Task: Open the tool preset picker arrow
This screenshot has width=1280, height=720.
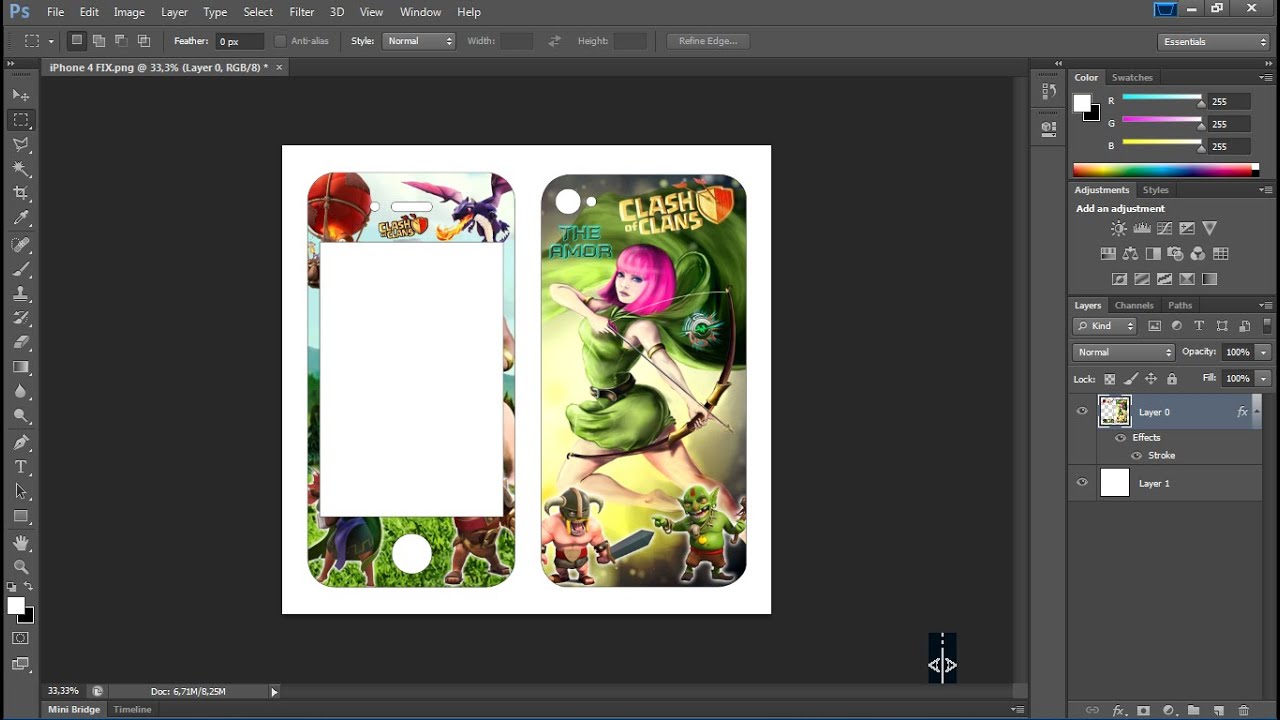Action: [x=51, y=42]
